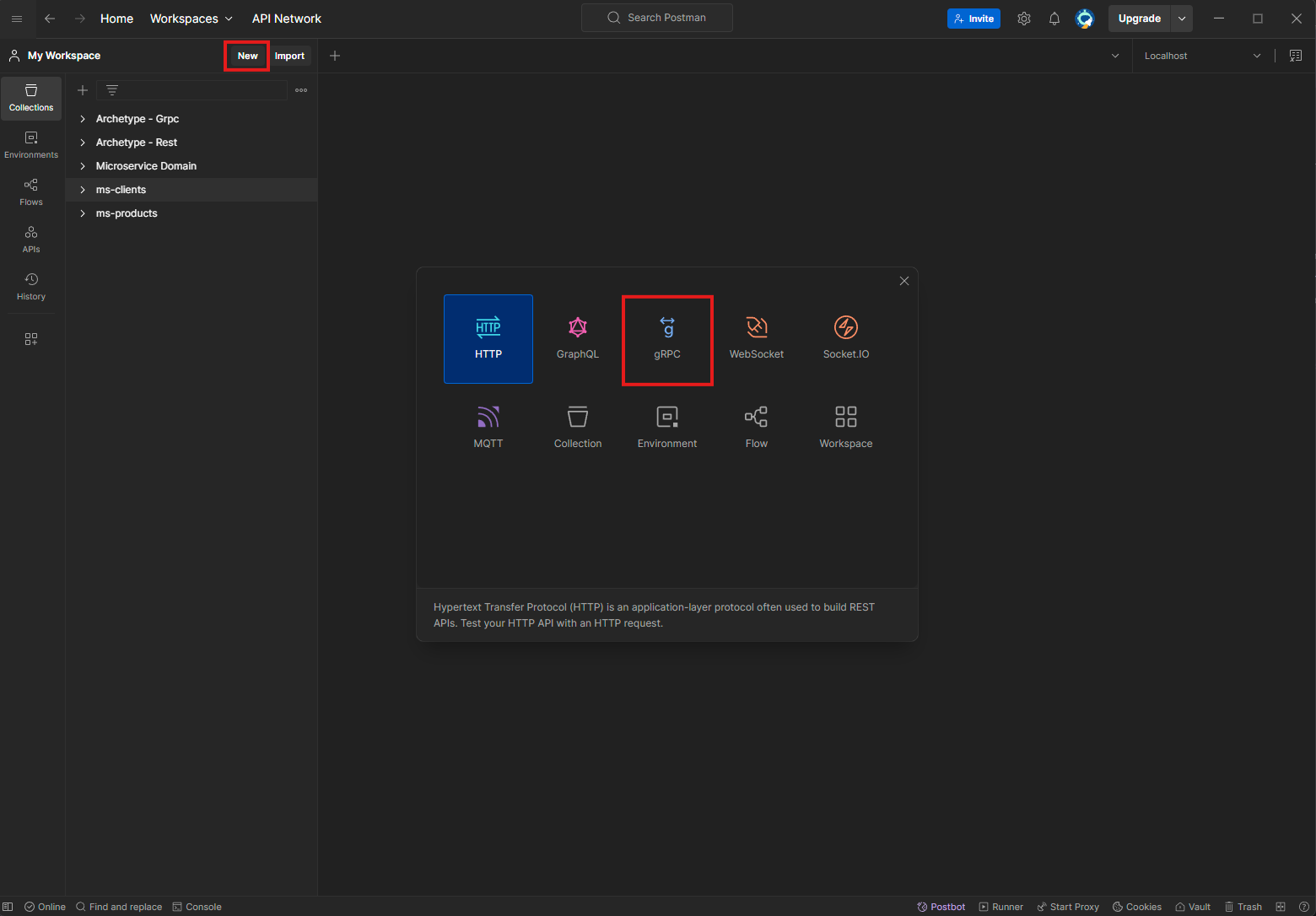
Task: Expand the Archetype - Rest collection
Action: click(83, 143)
